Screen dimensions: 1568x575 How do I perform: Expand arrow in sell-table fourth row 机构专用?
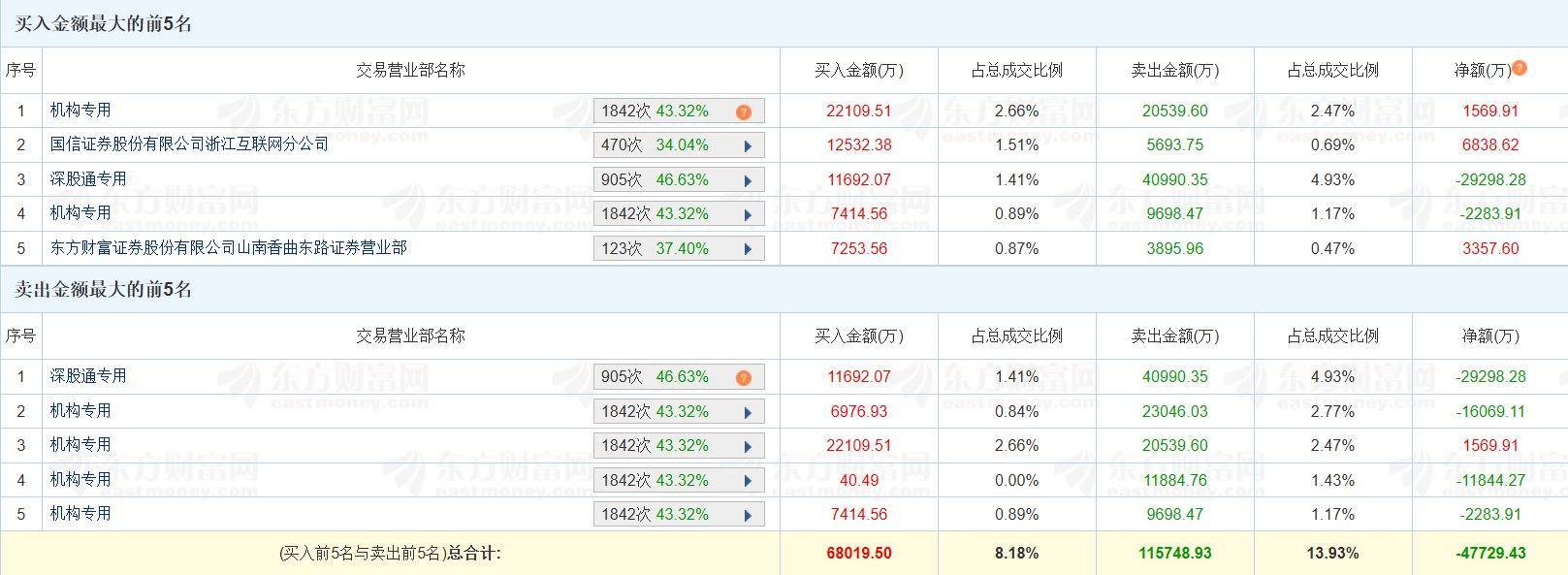pos(748,481)
